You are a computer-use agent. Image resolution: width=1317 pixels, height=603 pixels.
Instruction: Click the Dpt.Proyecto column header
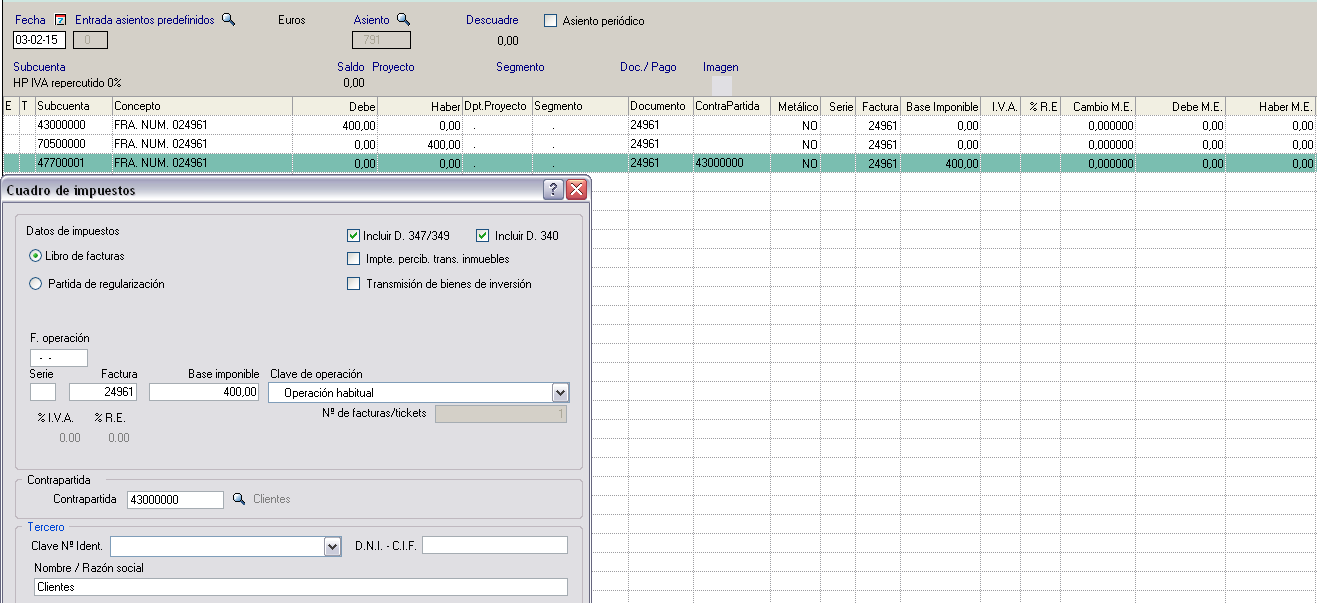pyautogui.click(x=497, y=106)
